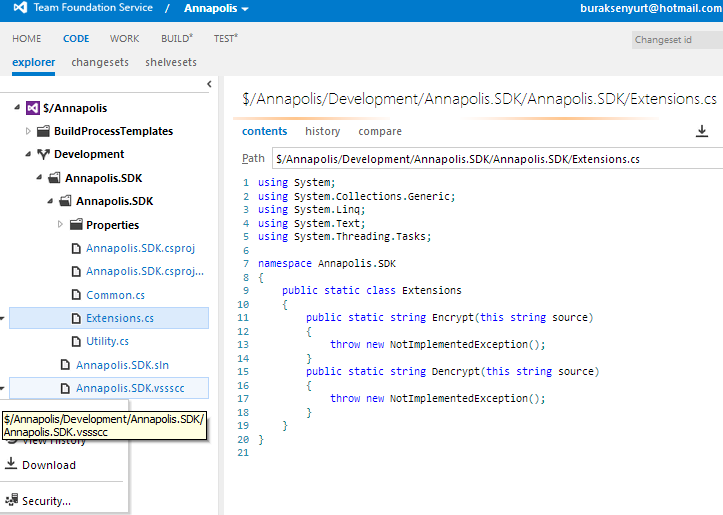Click the Extensions.cs file icon
The height and width of the screenshot is (515, 723).
pos(75,319)
